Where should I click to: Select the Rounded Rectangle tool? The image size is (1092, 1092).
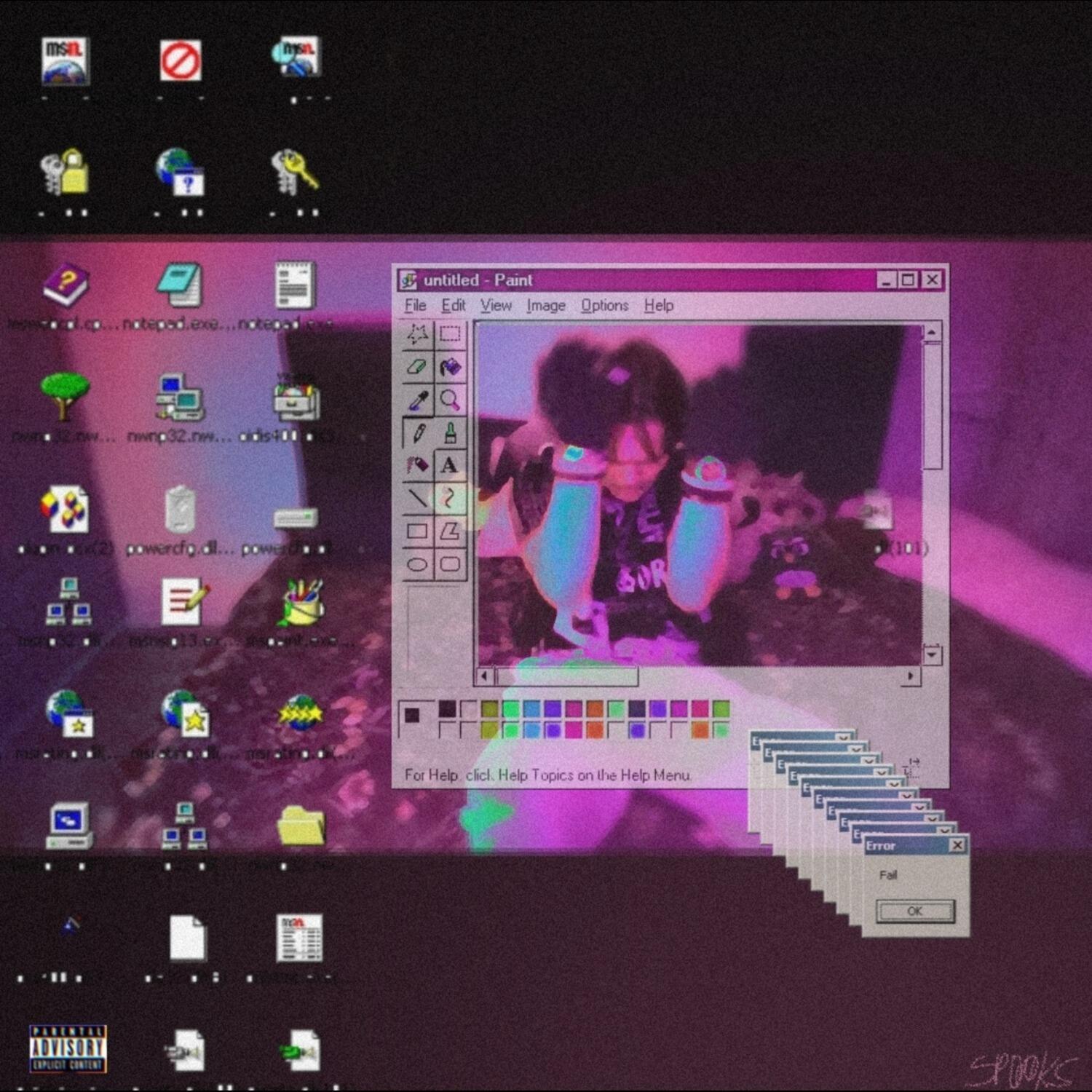450,564
